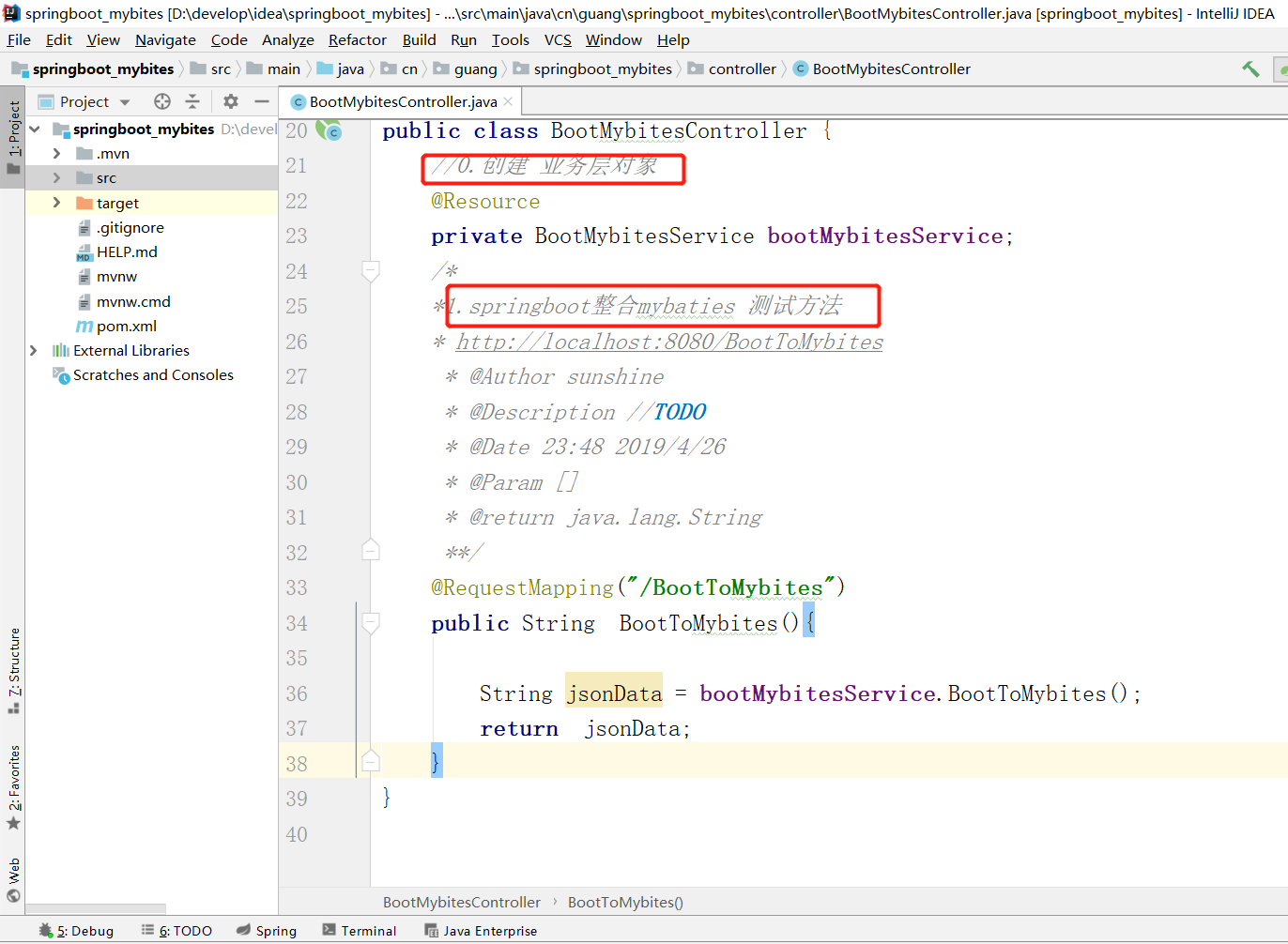The image size is (1288, 944).
Task: Click the HELP.md markdown file icon
Action: pyautogui.click(x=84, y=252)
